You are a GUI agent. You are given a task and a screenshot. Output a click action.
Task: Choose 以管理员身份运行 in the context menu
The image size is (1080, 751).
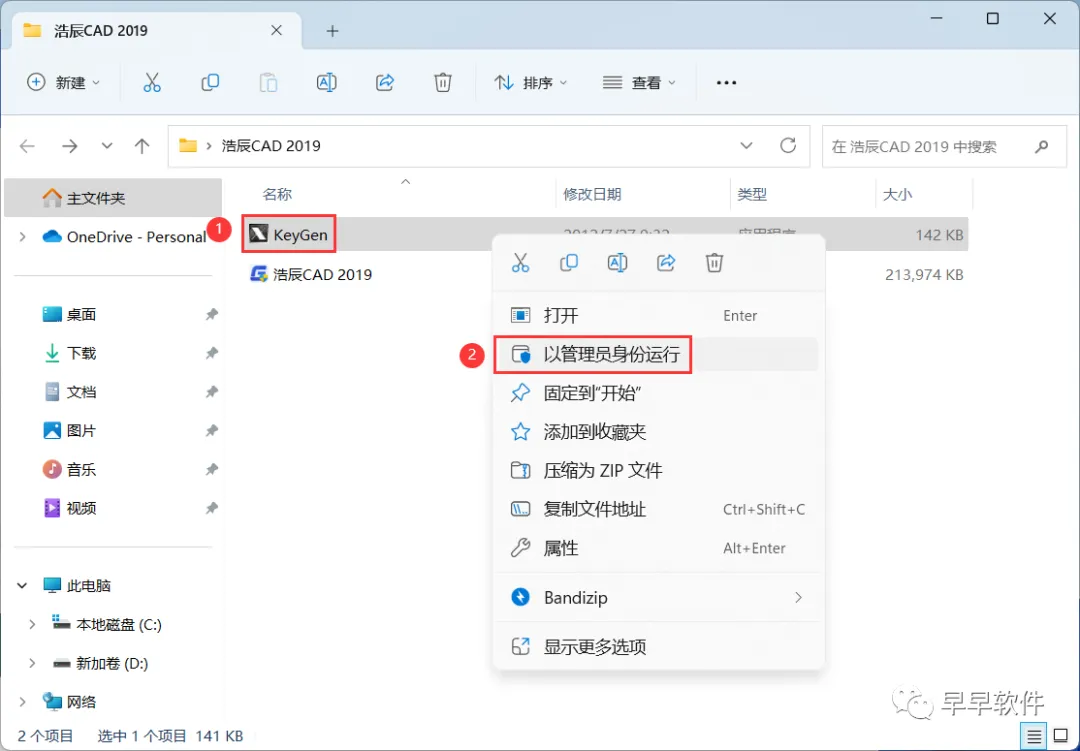pyautogui.click(x=658, y=354)
